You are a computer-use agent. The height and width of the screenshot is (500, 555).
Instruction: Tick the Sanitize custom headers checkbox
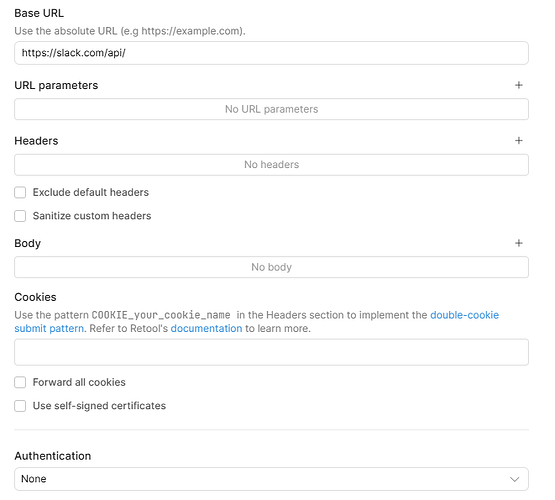[20, 216]
